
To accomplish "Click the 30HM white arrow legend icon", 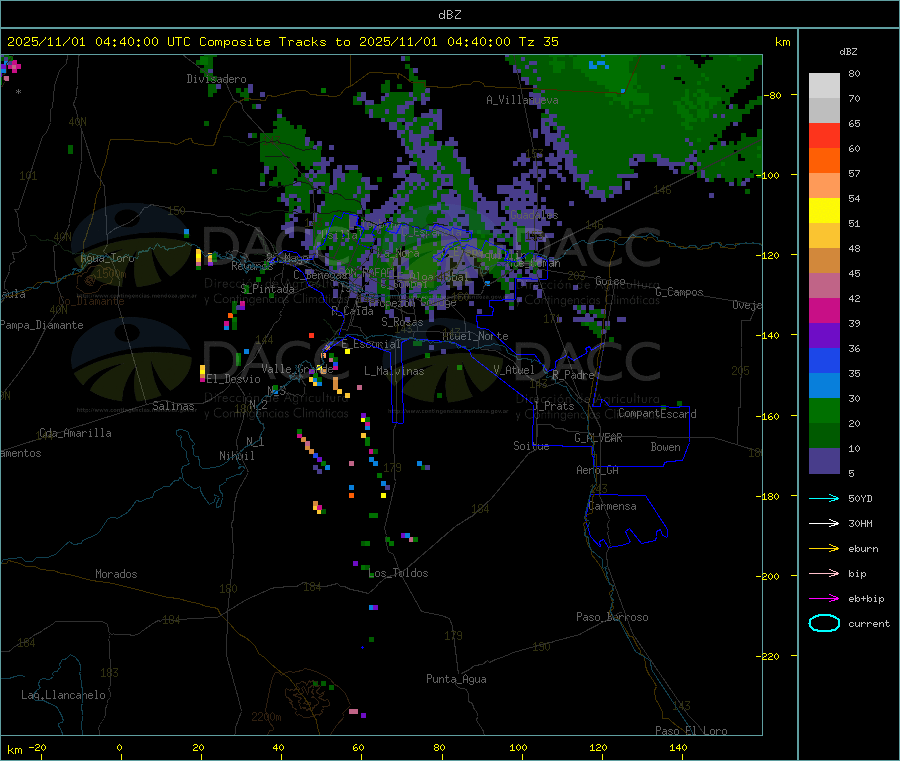I will click(x=824, y=523).
